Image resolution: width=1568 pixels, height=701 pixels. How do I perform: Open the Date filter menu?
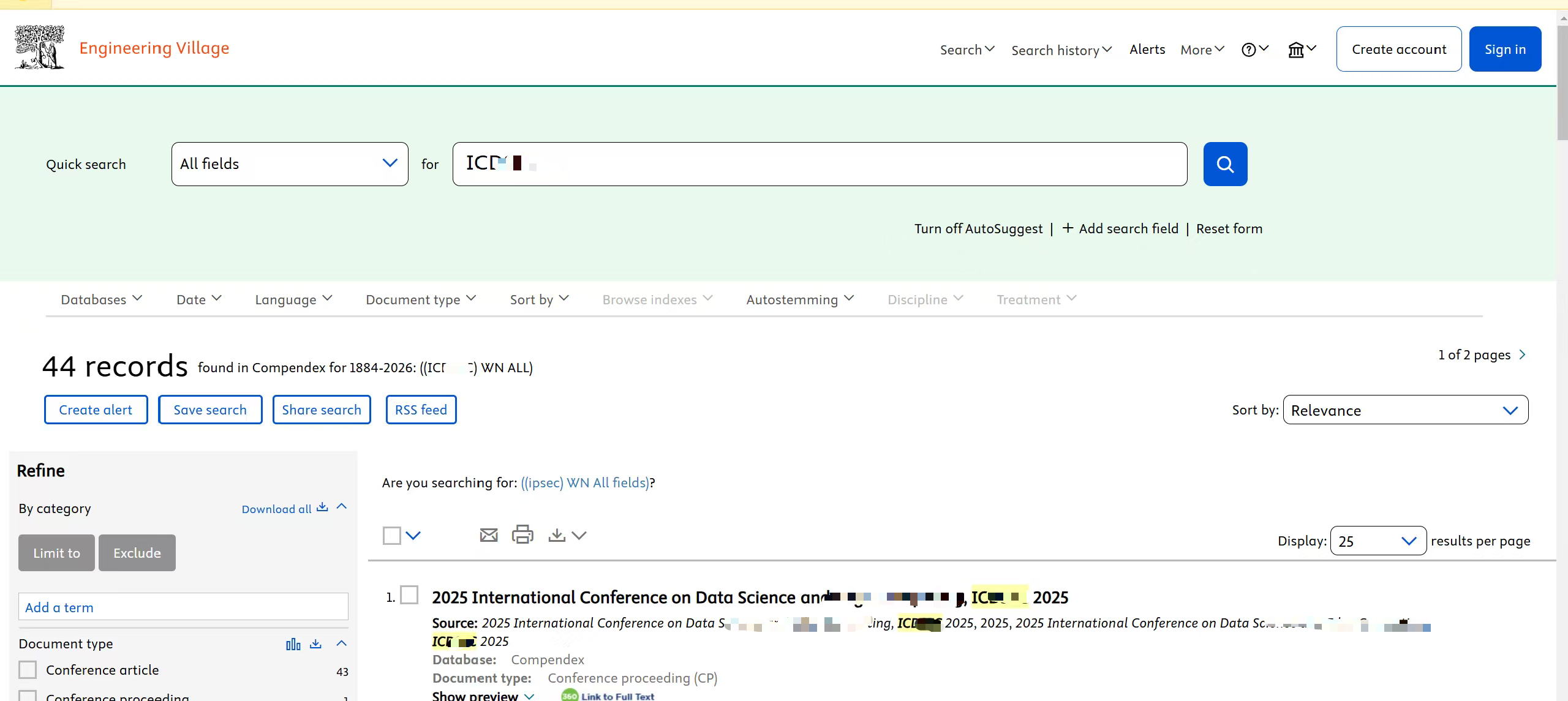coord(199,299)
